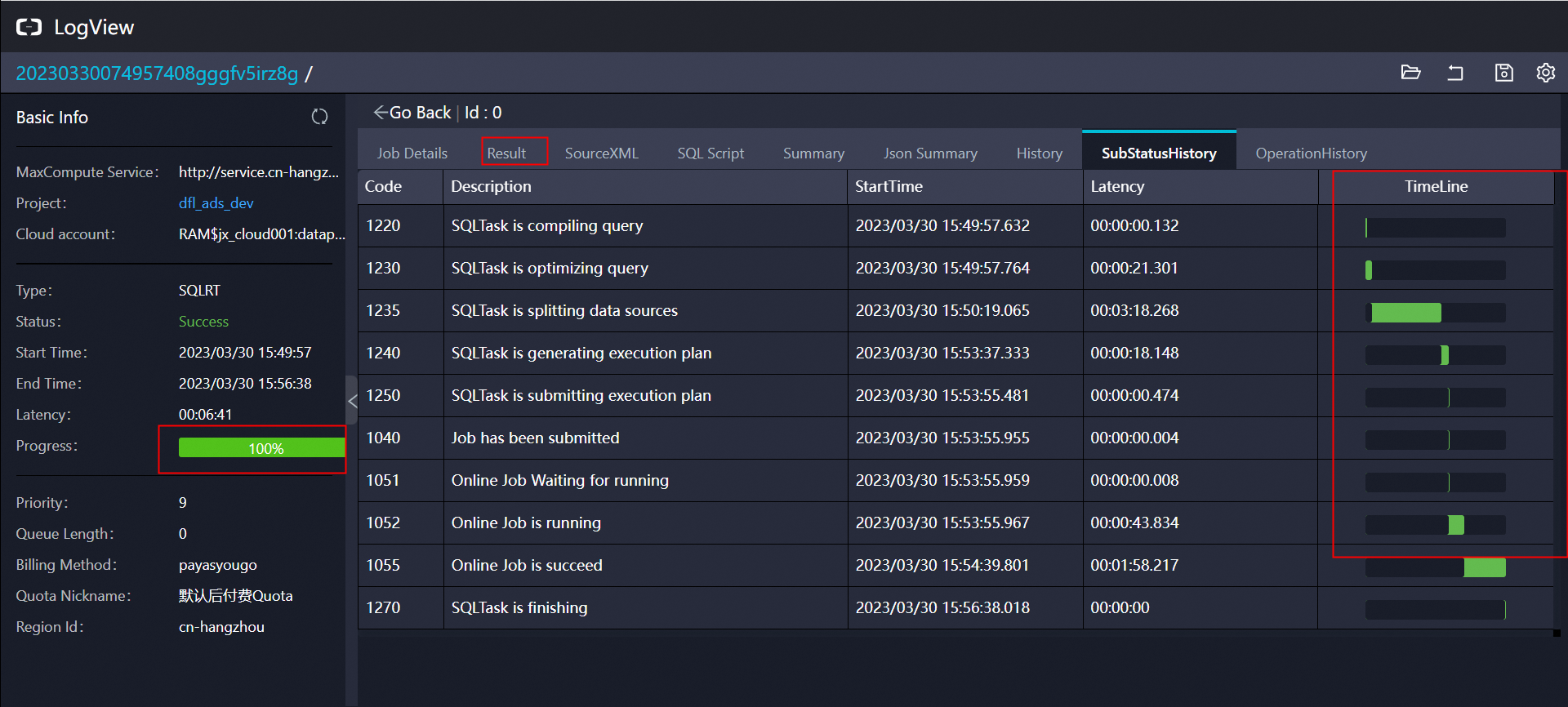Click the LogView logo icon
The image size is (1568, 707).
[29, 27]
